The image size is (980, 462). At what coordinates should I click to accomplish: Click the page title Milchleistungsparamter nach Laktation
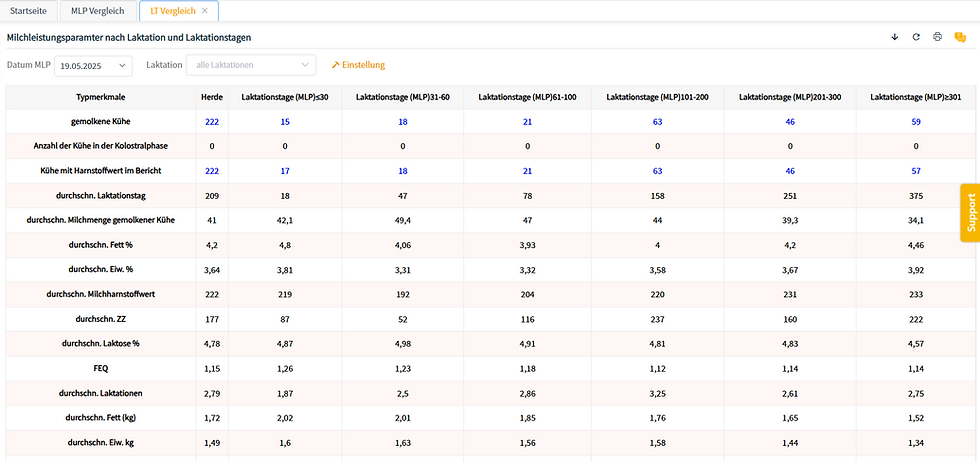129,38
